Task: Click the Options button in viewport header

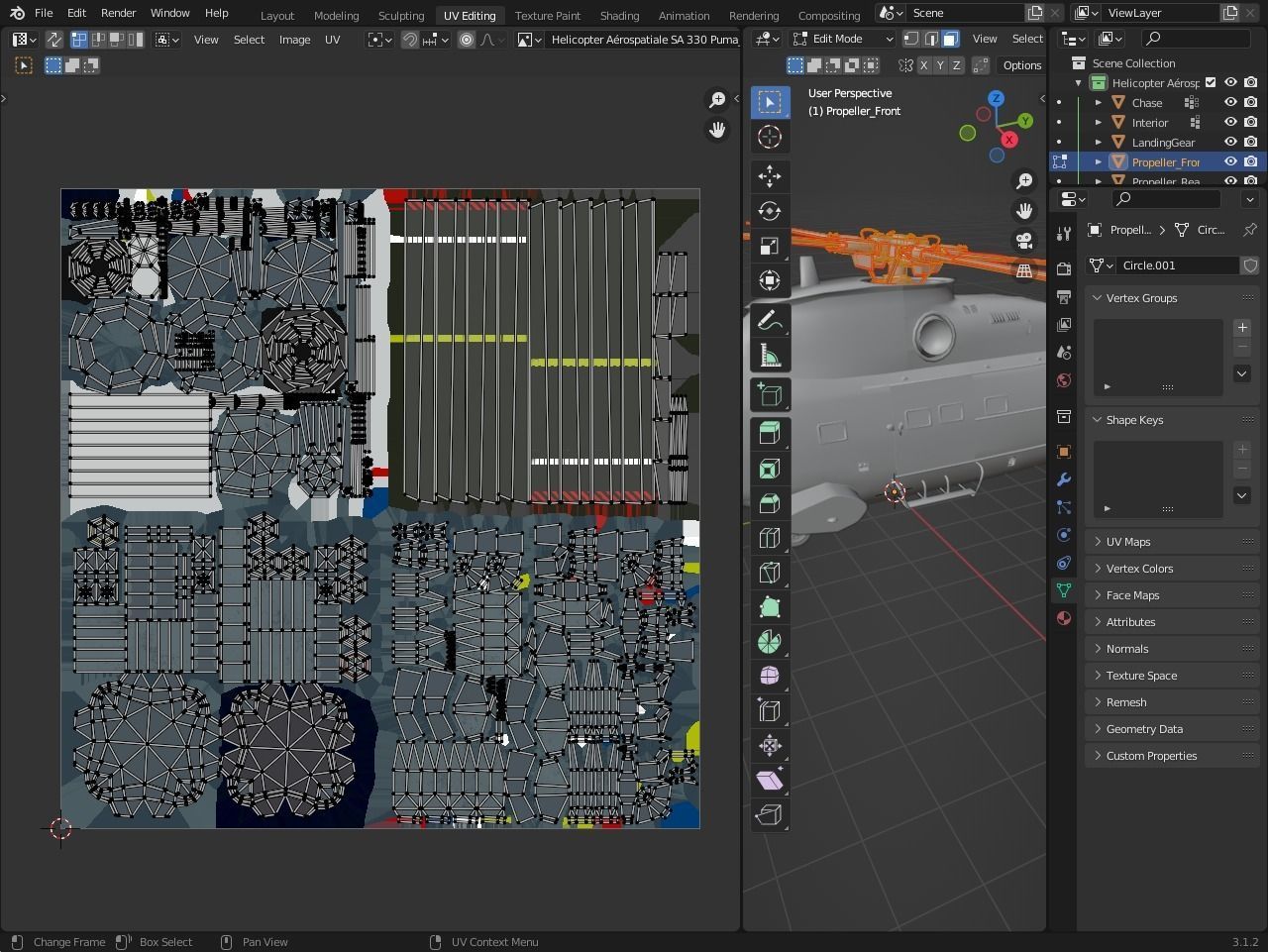Action: (x=1021, y=65)
